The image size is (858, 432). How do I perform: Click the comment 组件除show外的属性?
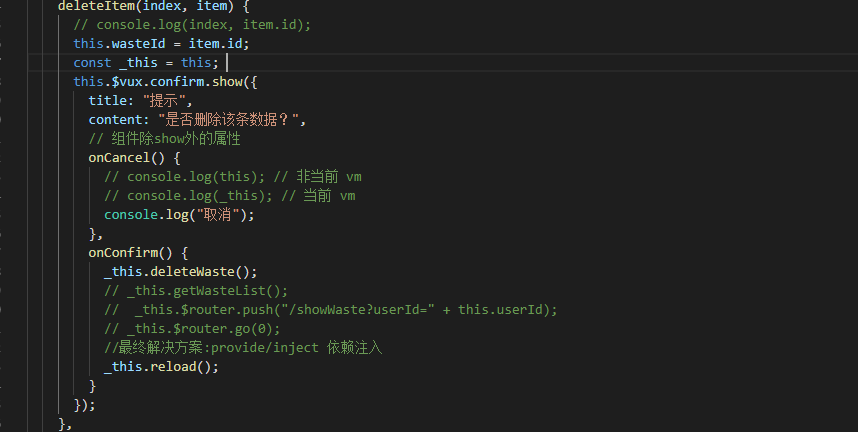pyautogui.click(x=165, y=139)
